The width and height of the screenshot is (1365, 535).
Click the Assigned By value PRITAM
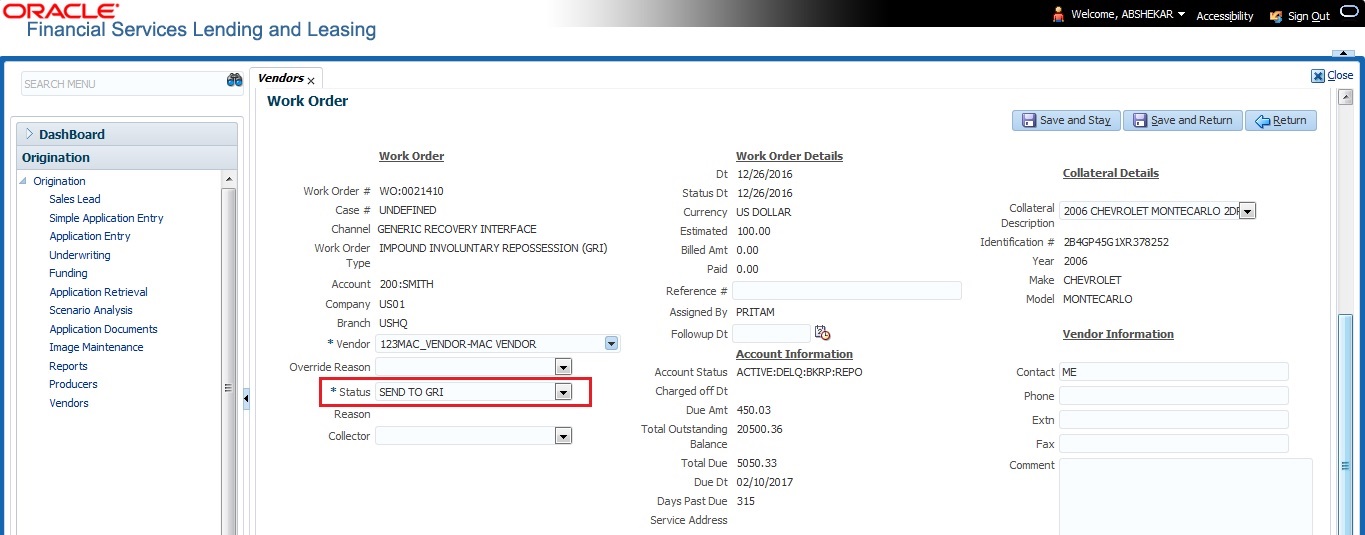(755, 312)
